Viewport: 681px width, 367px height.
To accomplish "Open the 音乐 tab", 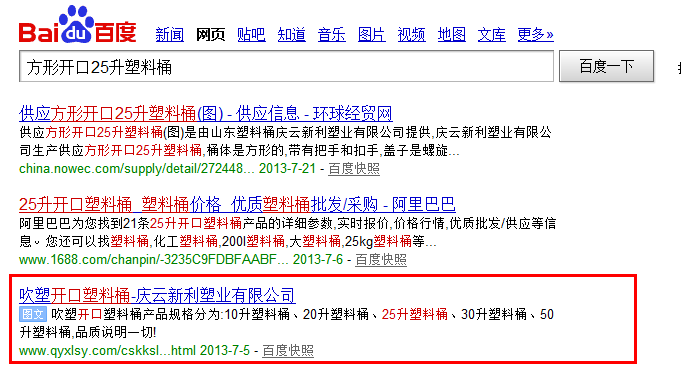I will tap(331, 34).
